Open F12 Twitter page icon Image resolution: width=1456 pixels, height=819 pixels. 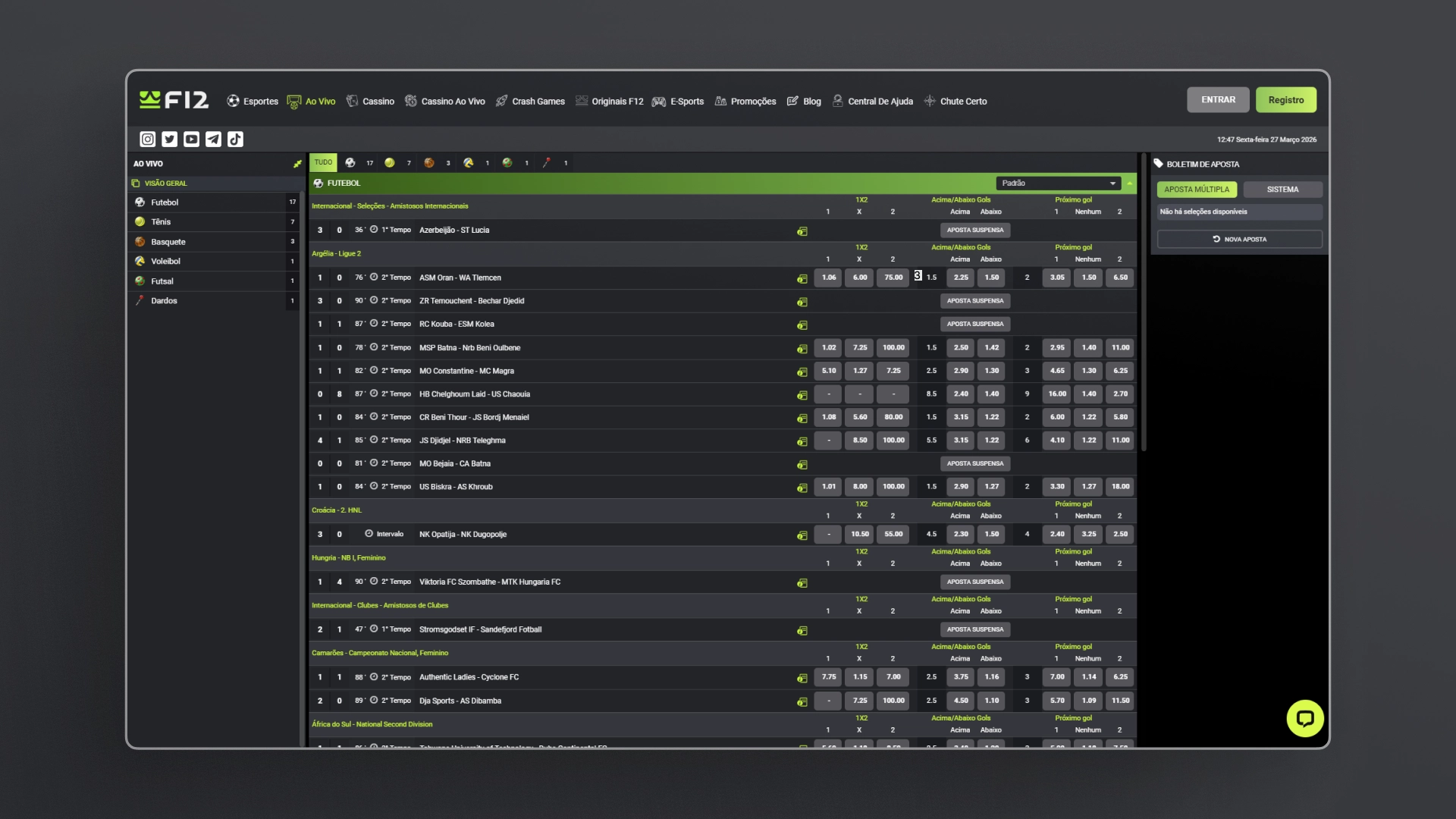(170, 139)
